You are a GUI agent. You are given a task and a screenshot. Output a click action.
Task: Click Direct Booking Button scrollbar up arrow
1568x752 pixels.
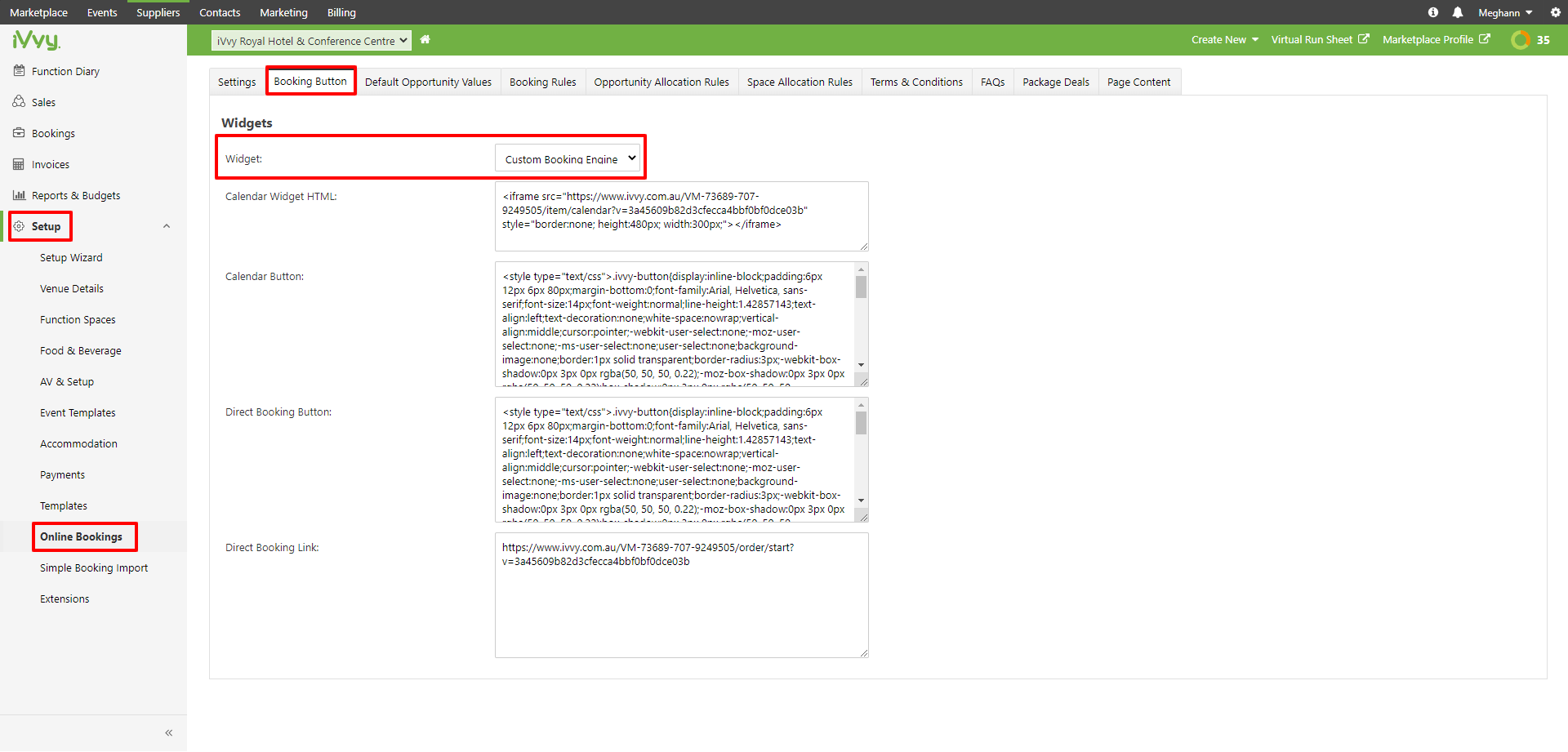pos(861,404)
